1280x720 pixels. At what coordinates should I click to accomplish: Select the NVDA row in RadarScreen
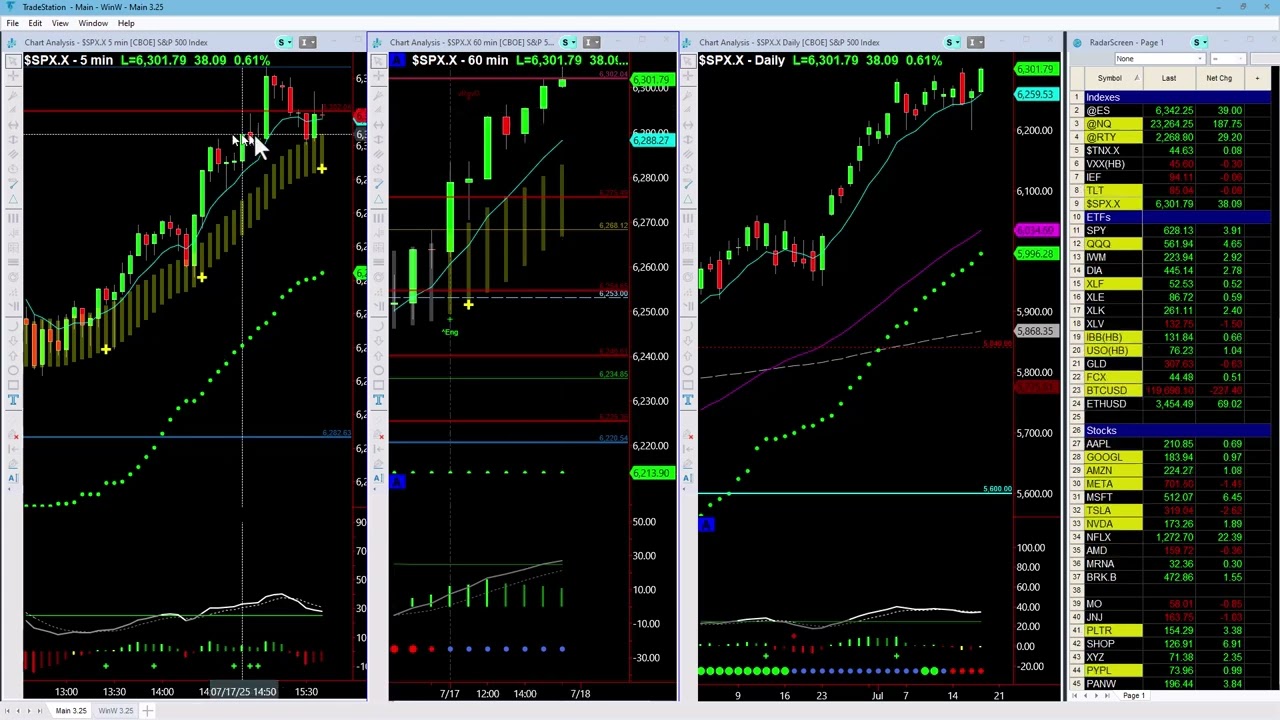point(1099,524)
